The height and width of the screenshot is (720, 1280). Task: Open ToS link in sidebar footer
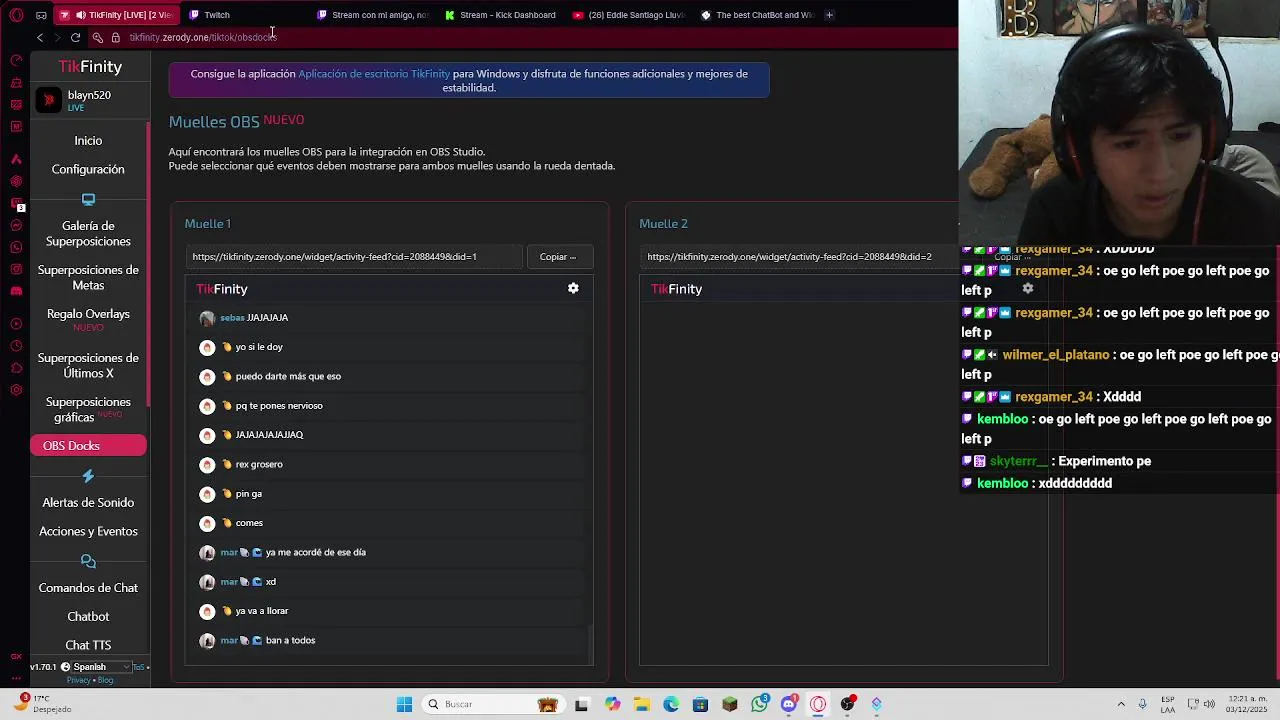pos(139,667)
